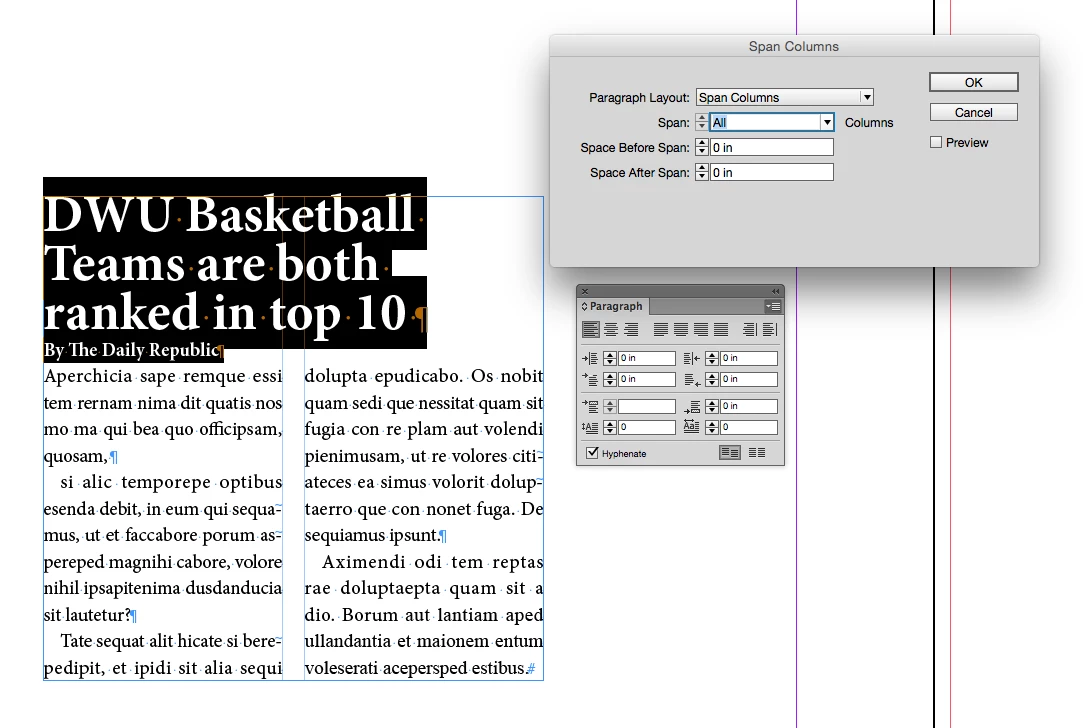This screenshot has width=1083, height=728.
Task: Toggle the Hyphenate checkbox
Action: point(592,453)
